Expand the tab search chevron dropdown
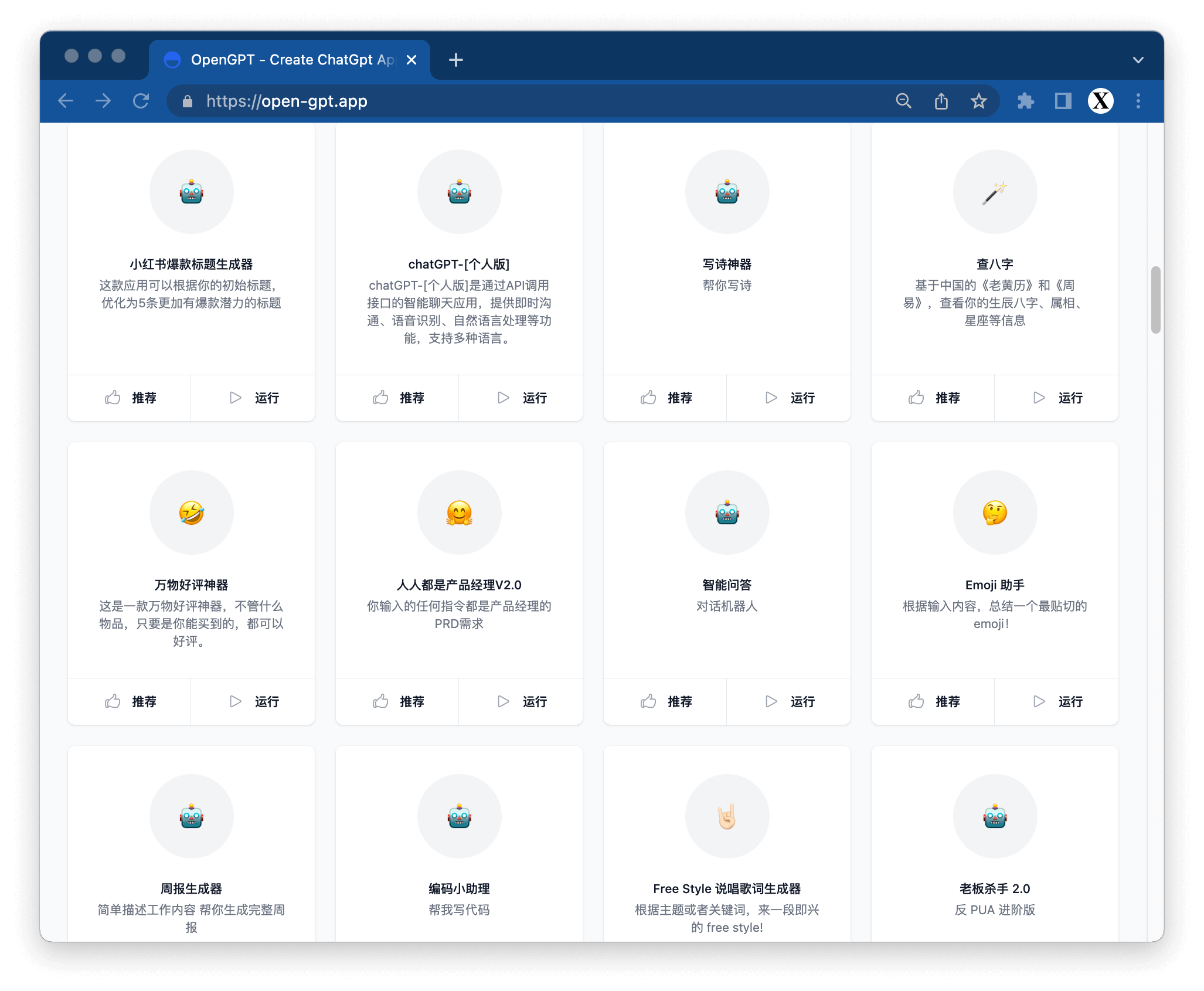 1138,60
